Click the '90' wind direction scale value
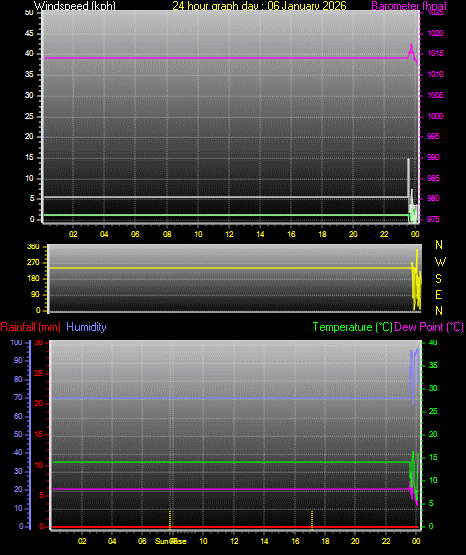 pos(35,294)
